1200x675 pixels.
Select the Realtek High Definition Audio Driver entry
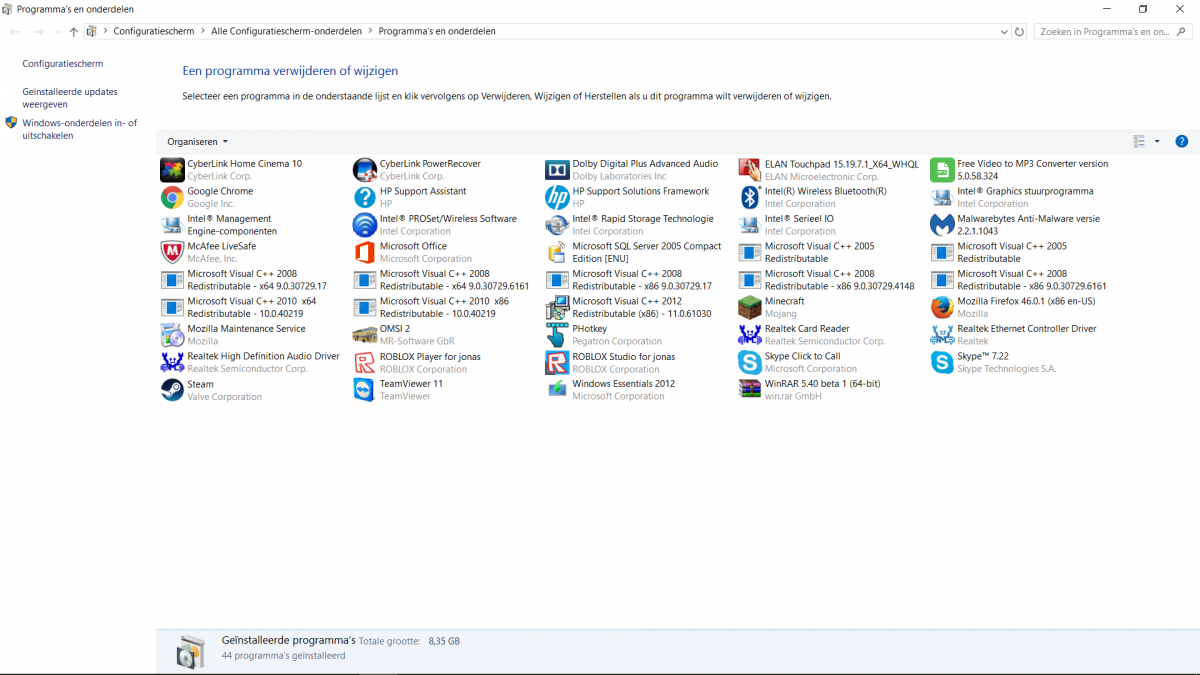point(250,362)
